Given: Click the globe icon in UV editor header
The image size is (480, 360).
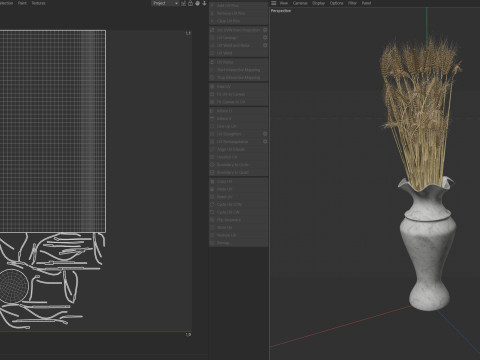Looking at the screenshot, I should [x=197, y=3].
